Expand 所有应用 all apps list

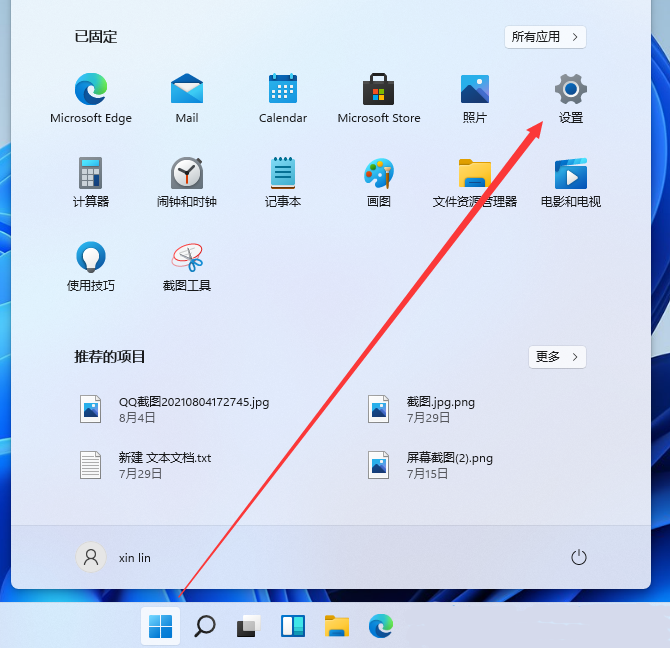545,37
